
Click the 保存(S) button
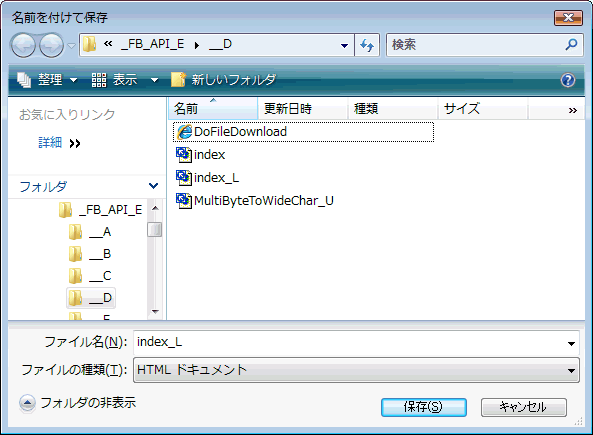424,407
